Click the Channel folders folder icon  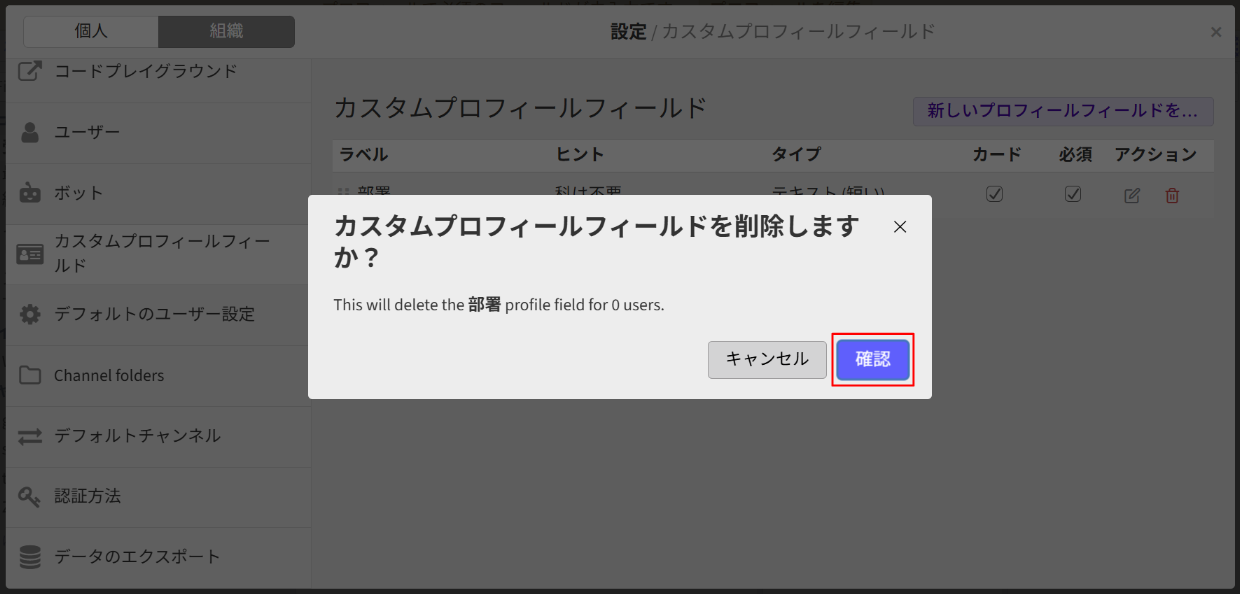click(x=30, y=376)
